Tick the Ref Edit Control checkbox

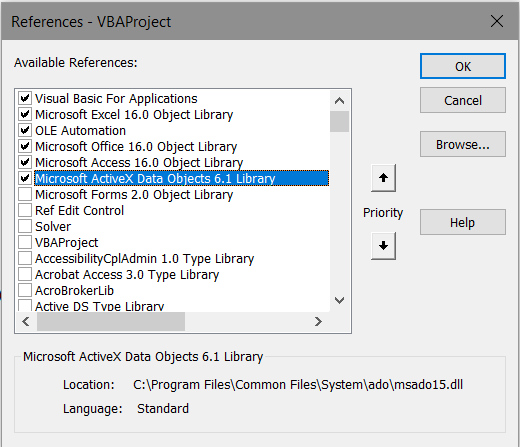pyautogui.click(x=25, y=210)
